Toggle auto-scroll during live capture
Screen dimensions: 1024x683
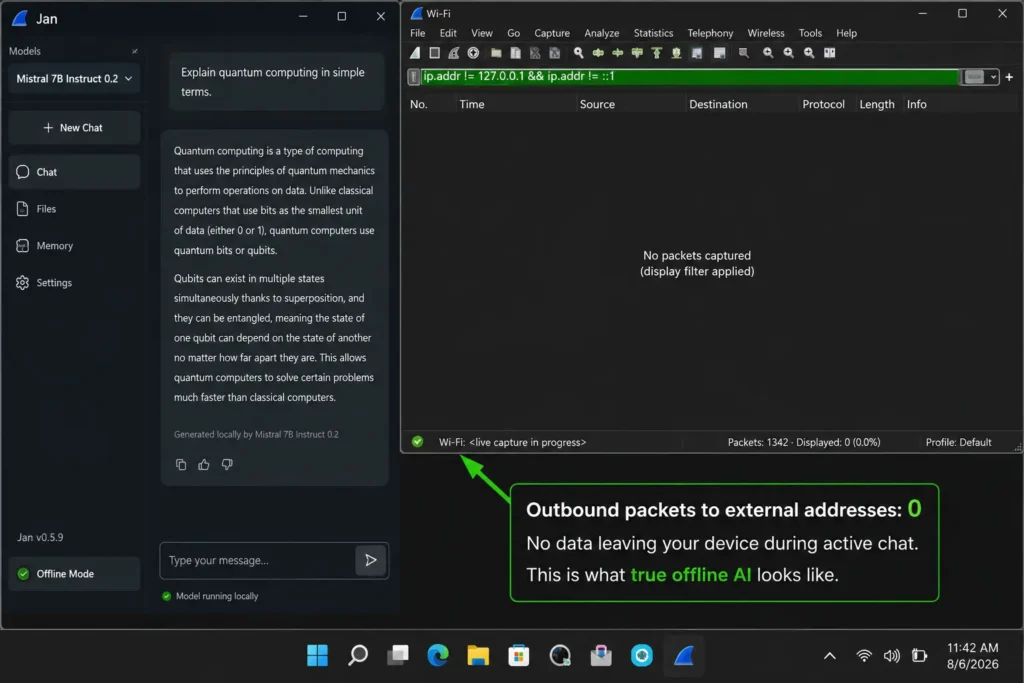point(697,53)
